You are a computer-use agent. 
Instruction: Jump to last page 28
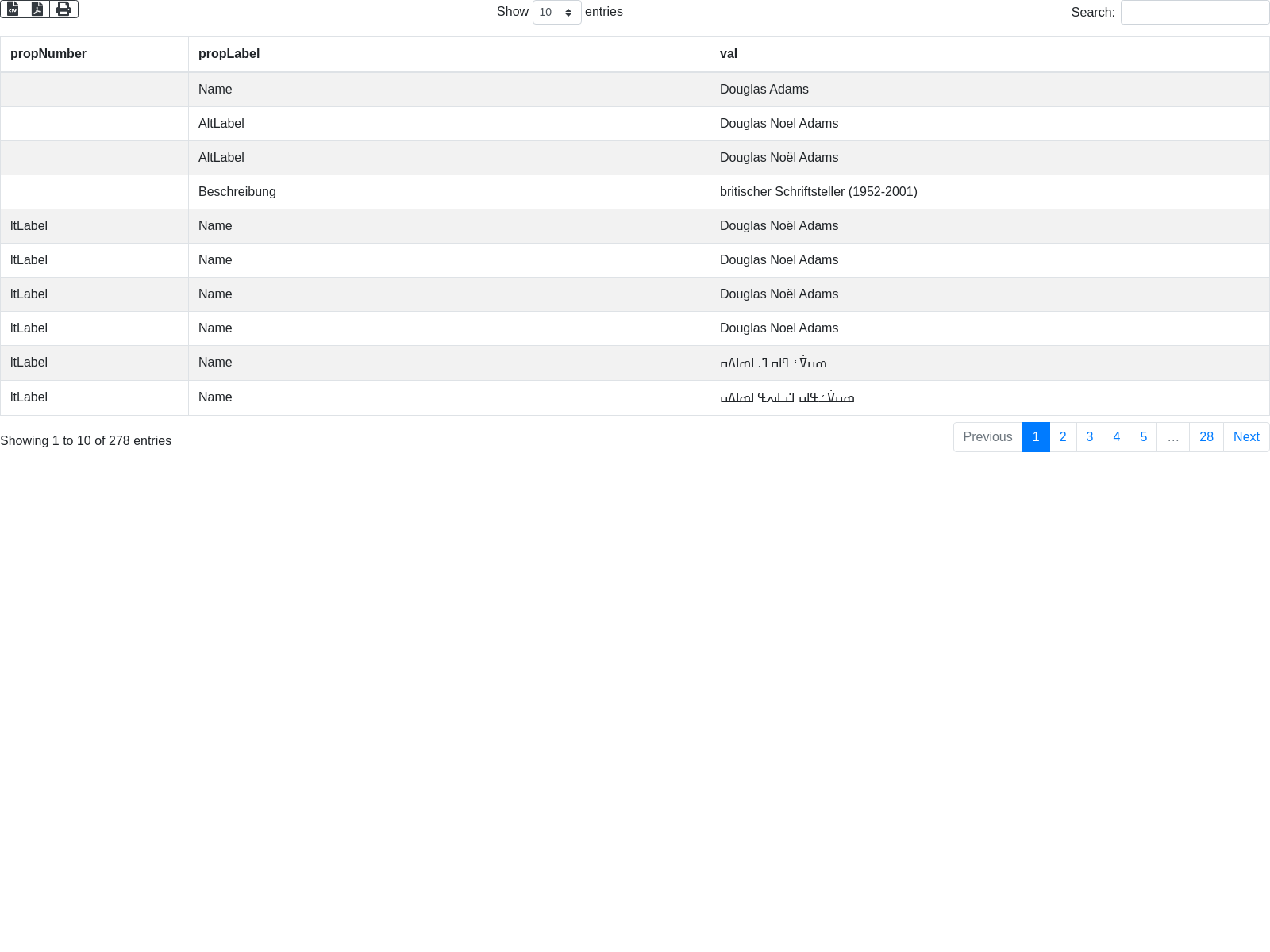(x=1206, y=437)
